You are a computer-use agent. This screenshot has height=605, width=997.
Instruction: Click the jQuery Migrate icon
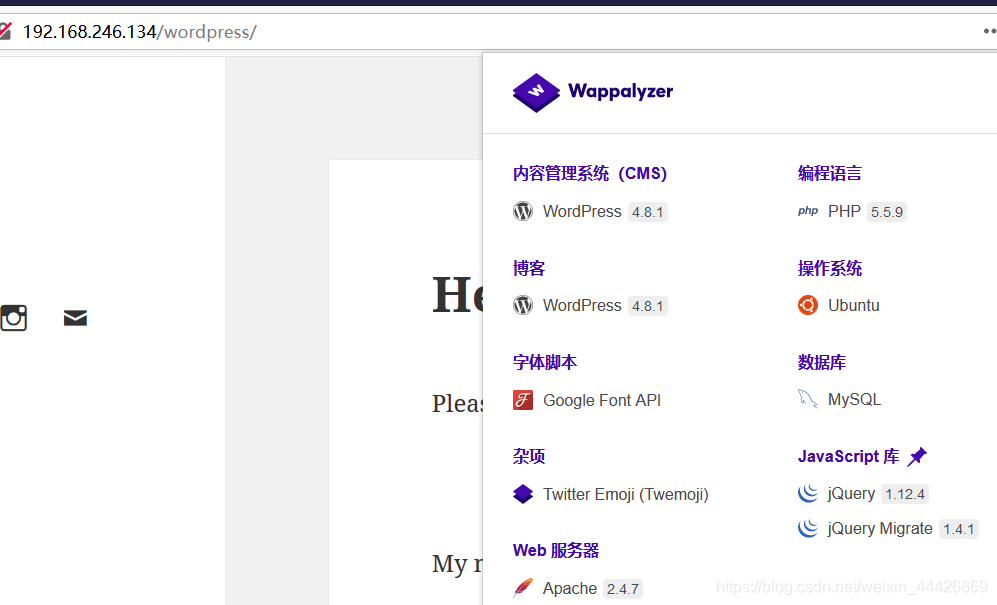(x=808, y=529)
